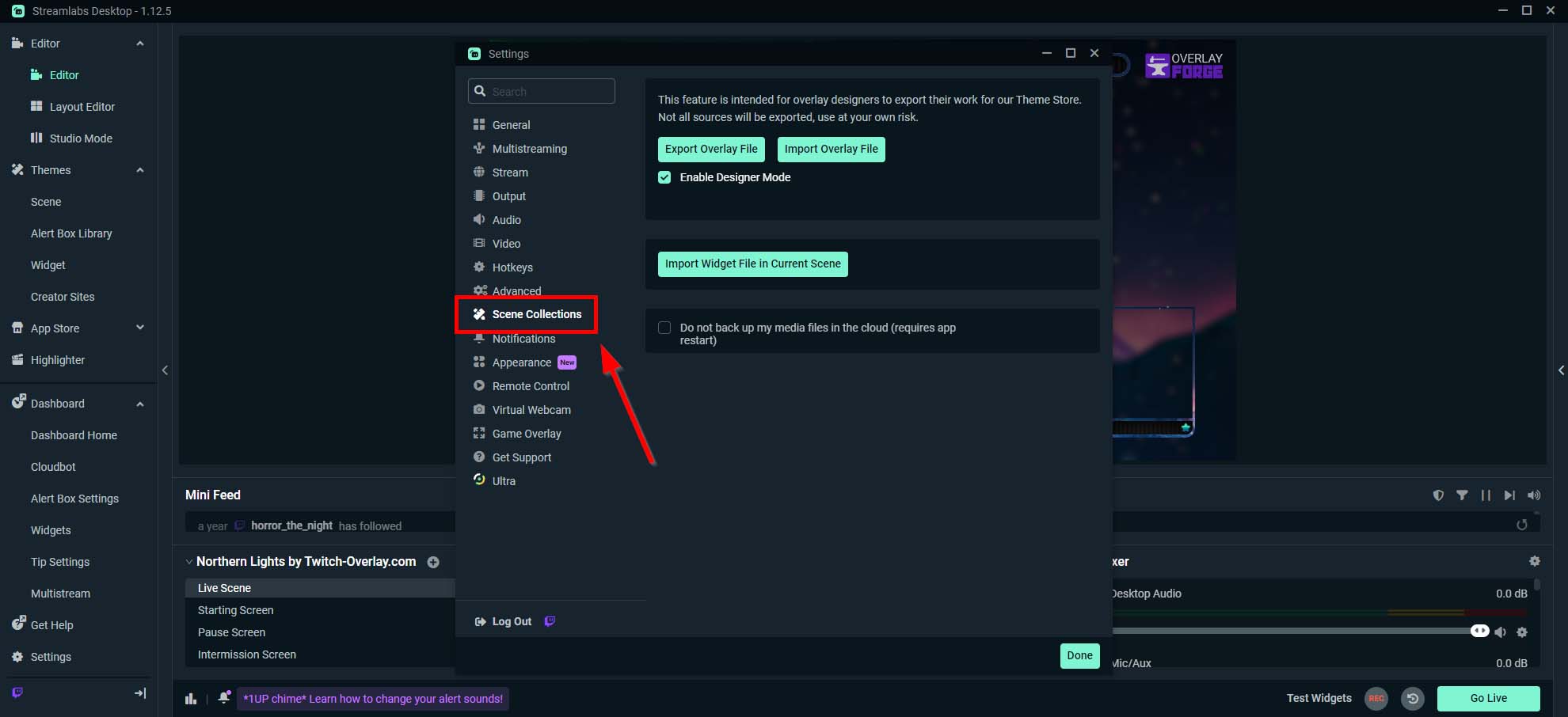Open the Twitch icon next to Log Out
1568x717 pixels.
[x=550, y=621]
